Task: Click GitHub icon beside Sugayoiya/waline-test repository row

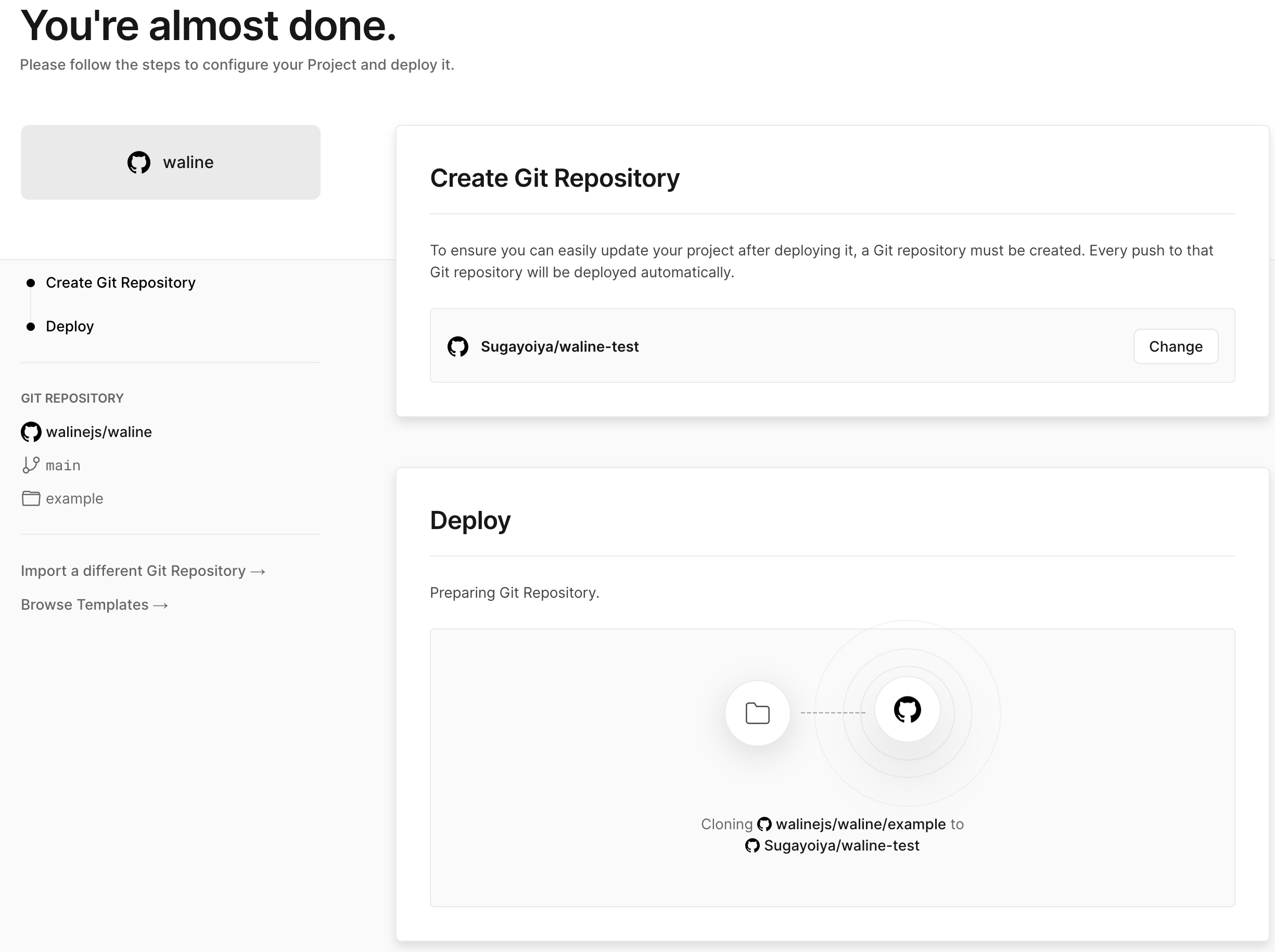Action: coord(458,346)
